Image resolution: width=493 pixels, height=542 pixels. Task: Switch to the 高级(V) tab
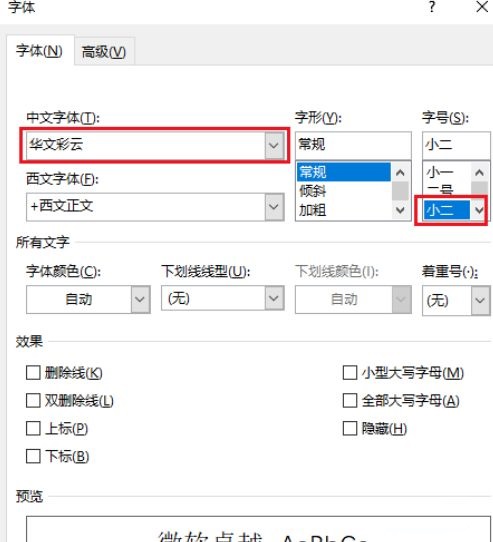click(104, 52)
